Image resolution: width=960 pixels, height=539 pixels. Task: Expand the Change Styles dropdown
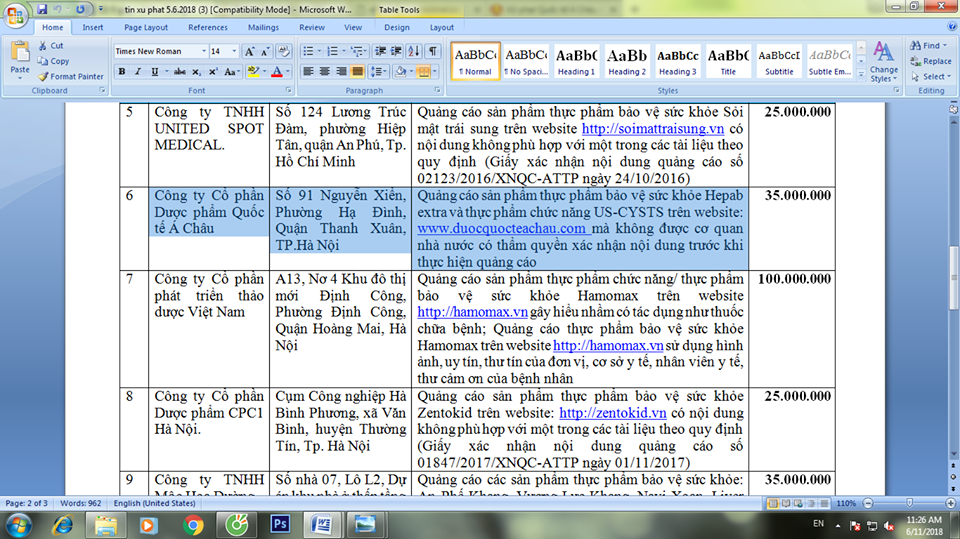(883, 60)
